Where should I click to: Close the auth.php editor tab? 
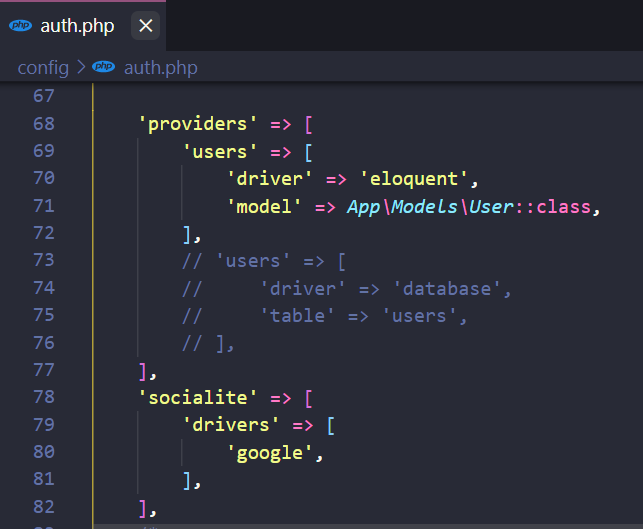click(x=146, y=26)
